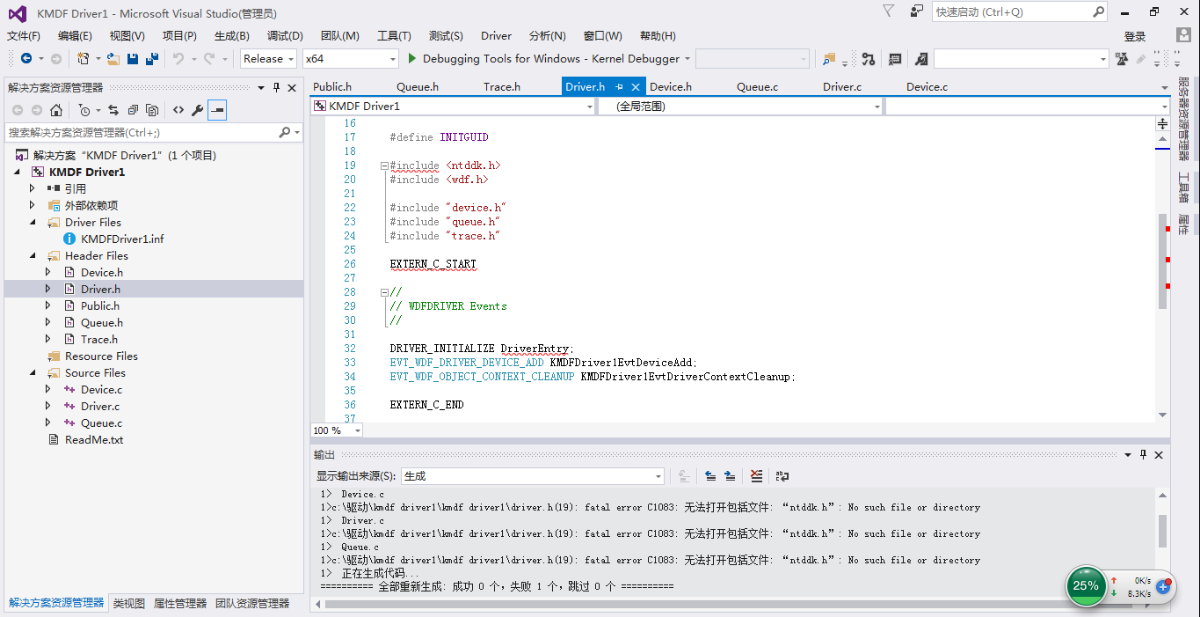Click the 25% green floating widget
Image resolution: width=1200 pixels, height=617 pixels.
pyautogui.click(x=1086, y=586)
